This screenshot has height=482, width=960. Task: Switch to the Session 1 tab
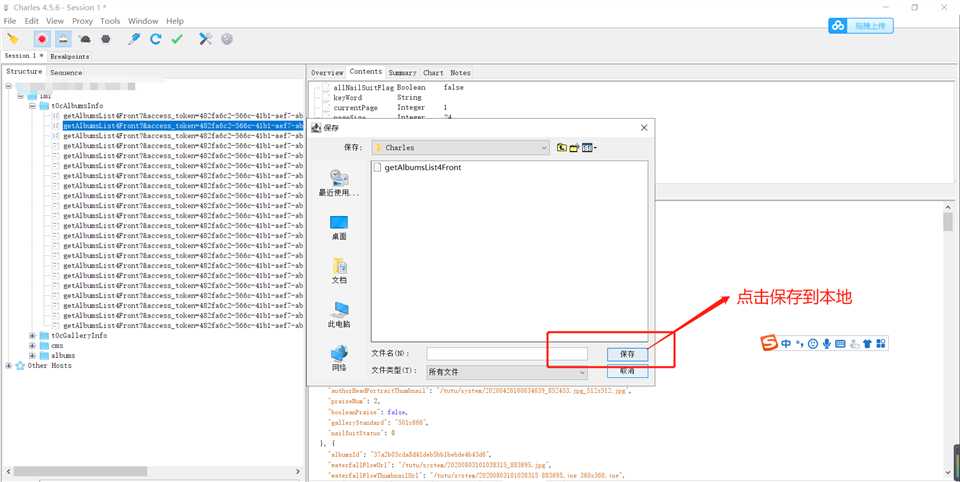coord(23,56)
